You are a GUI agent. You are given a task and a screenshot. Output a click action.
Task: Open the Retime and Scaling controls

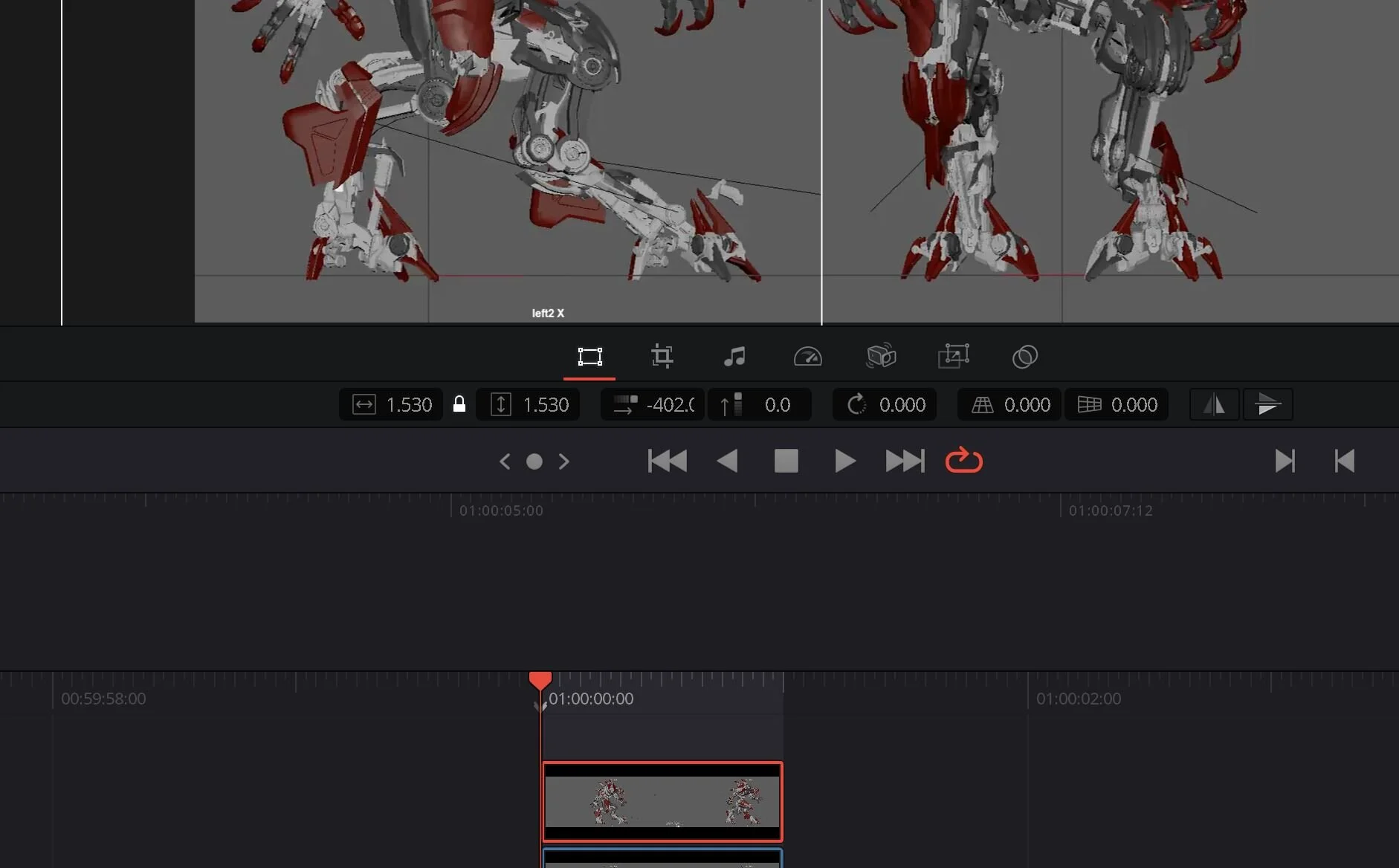(808, 357)
